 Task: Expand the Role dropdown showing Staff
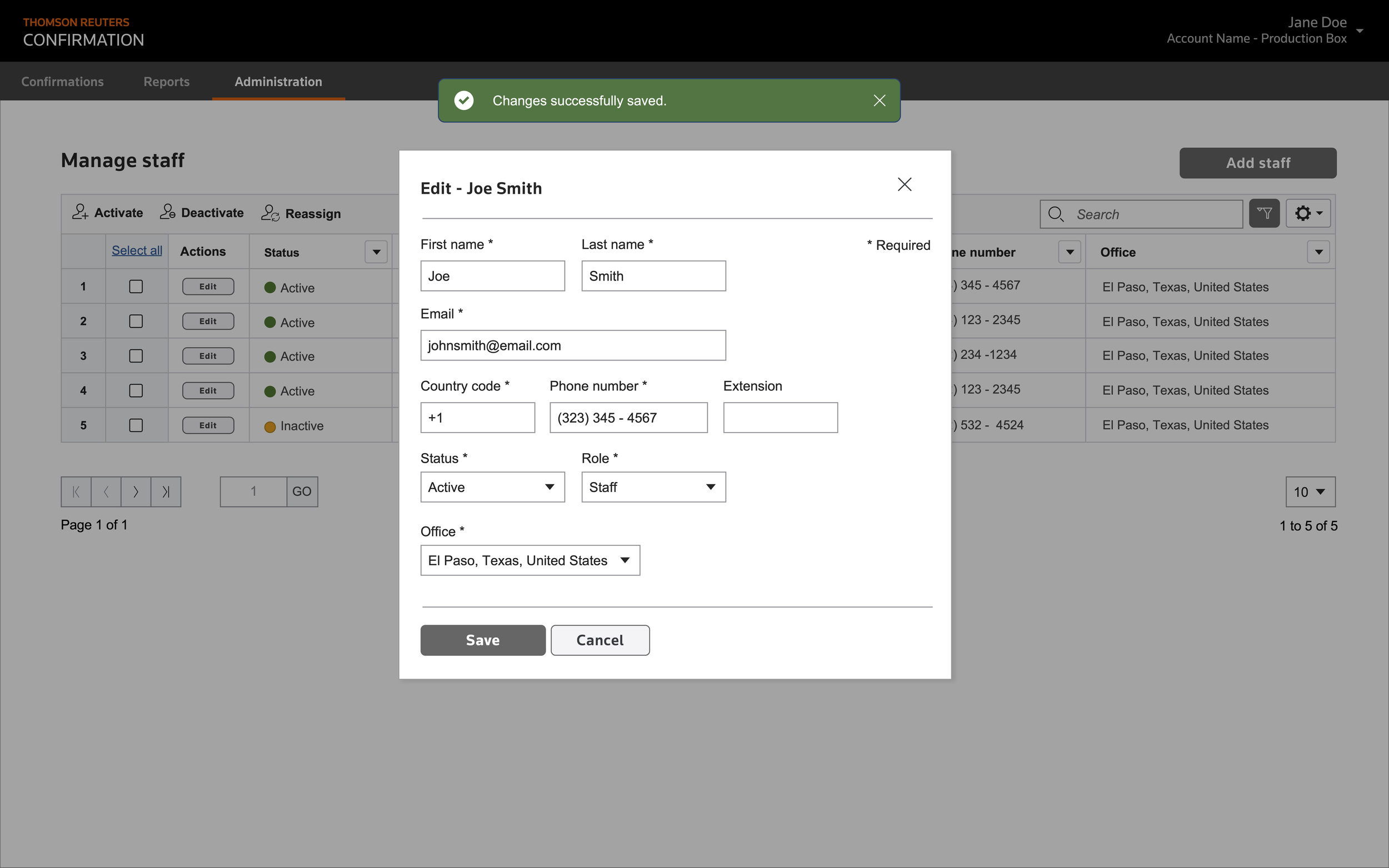click(x=653, y=488)
